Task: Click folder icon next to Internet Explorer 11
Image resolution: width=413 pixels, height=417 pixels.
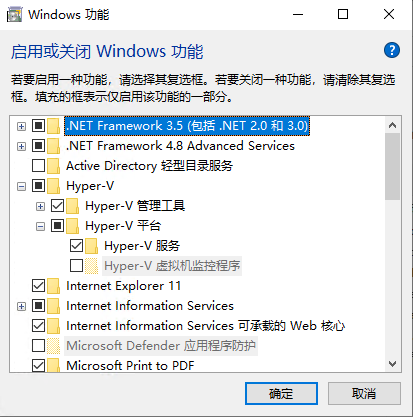Action: (x=54, y=286)
